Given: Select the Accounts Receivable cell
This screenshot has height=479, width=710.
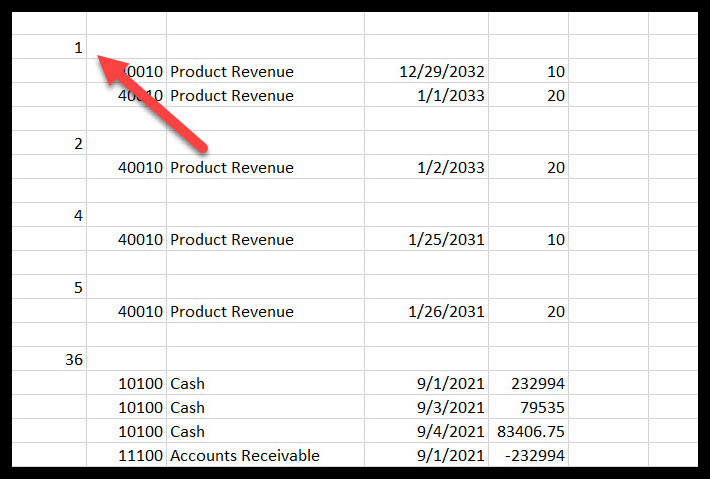Looking at the screenshot, I should pos(245,456).
